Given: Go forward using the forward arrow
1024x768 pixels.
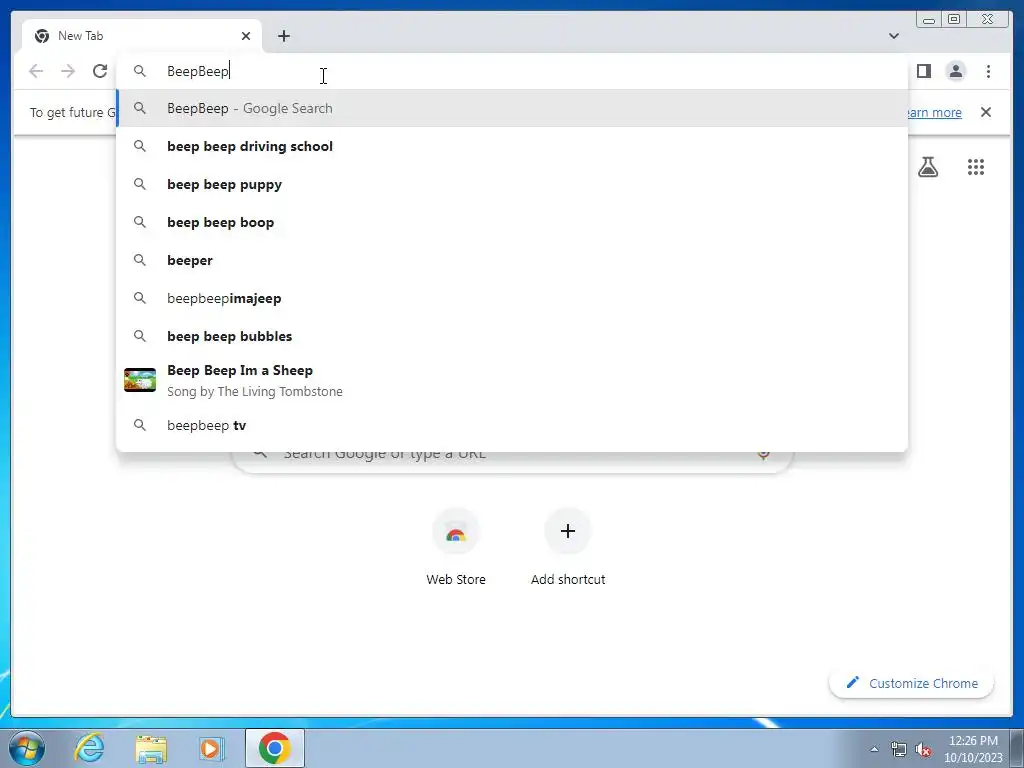Looking at the screenshot, I should [x=68, y=71].
